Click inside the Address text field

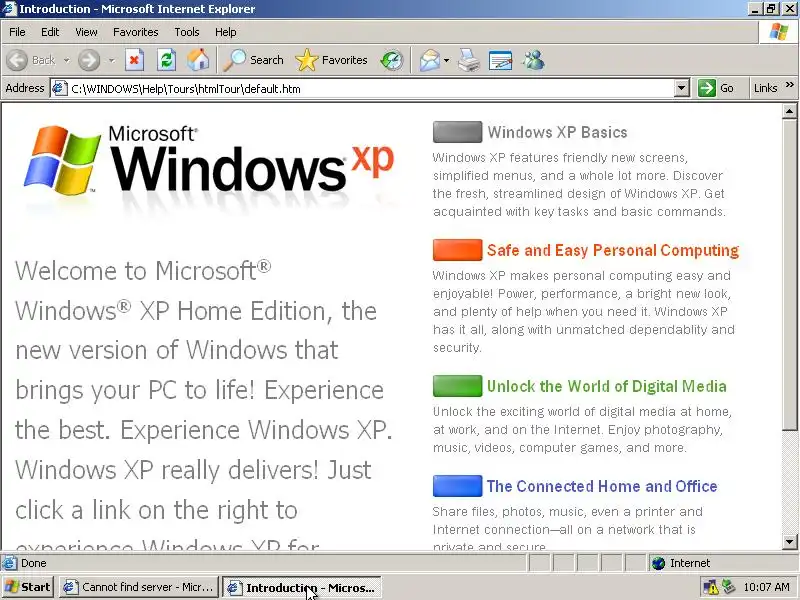click(371, 89)
